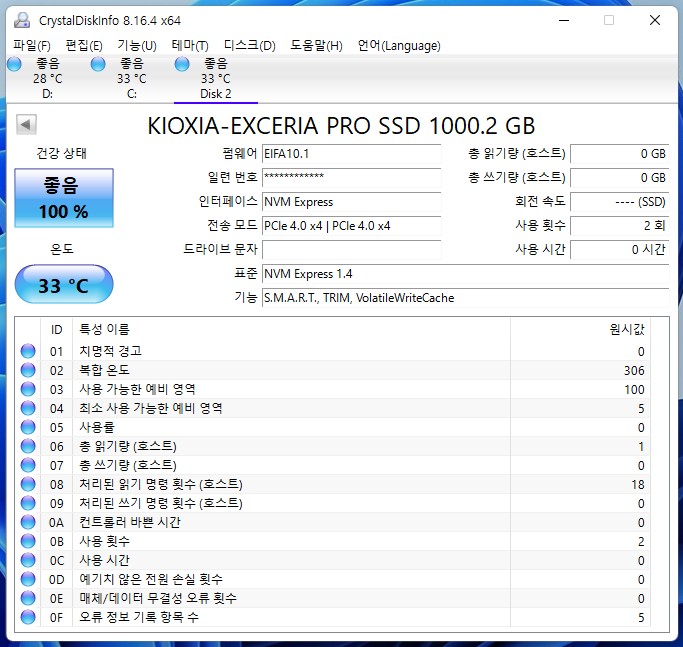
Task: Open the 파일(F) menu
Action: pos(32,45)
